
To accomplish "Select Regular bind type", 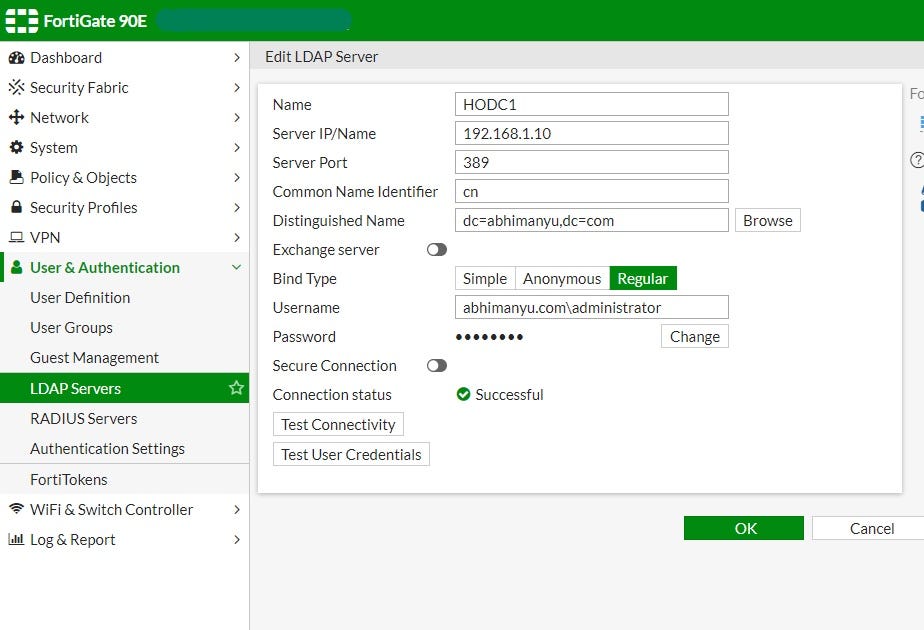I will [643, 278].
